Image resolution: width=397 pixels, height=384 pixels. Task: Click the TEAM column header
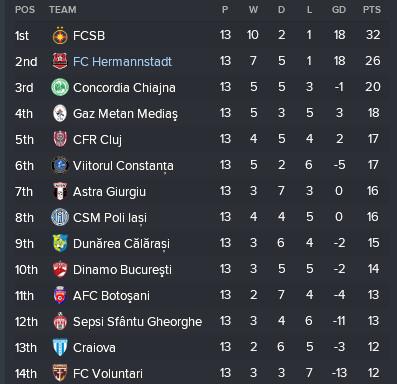[x=63, y=10]
